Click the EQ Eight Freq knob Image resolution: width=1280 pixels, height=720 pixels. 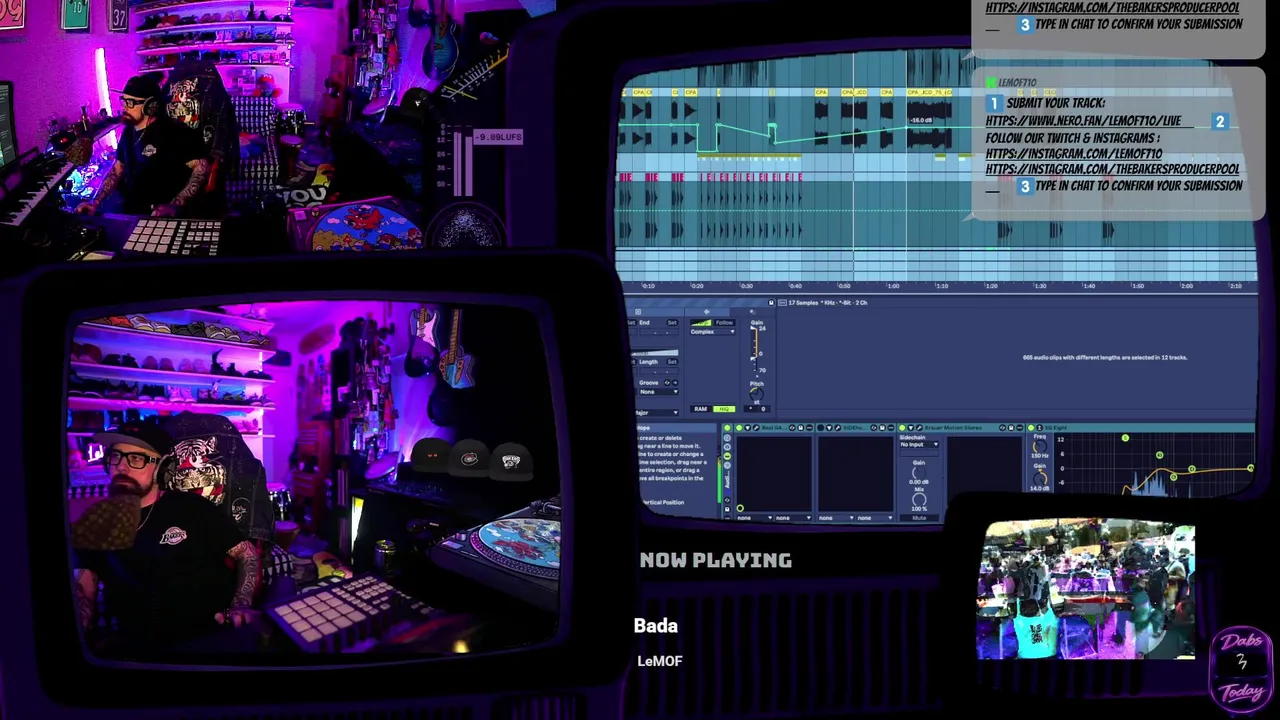(x=1039, y=446)
